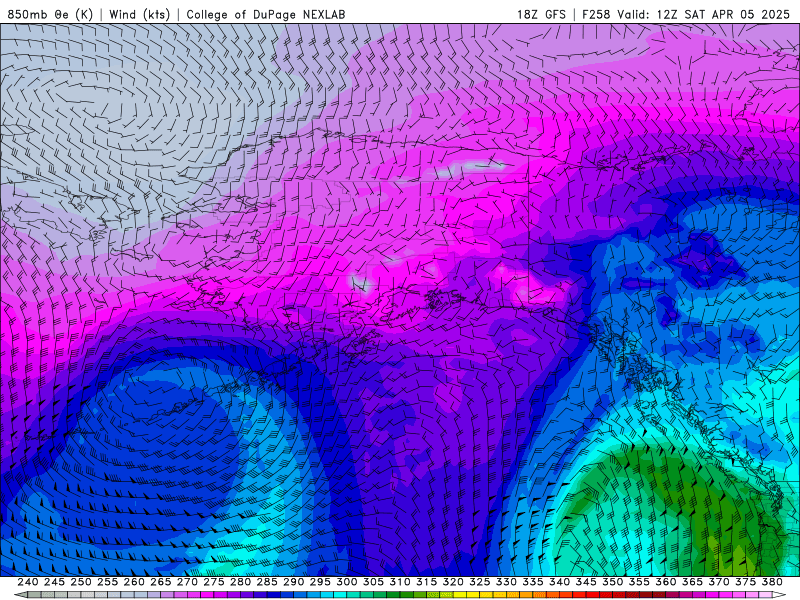Click the 240 value on the color scale

pyautogui.click(x=28, y=582)
